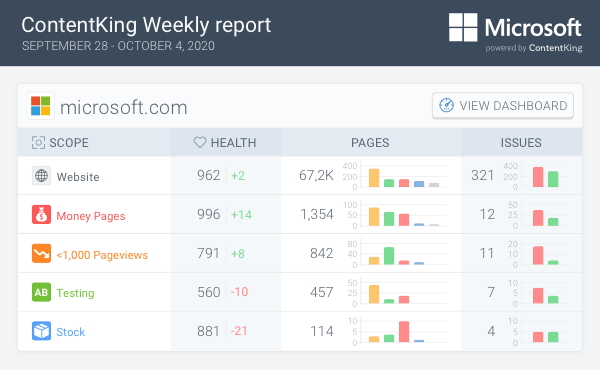Click the colored microsoft.com favicon
Image resolution: width=600 pixels, height=370 pixels.
41,106
